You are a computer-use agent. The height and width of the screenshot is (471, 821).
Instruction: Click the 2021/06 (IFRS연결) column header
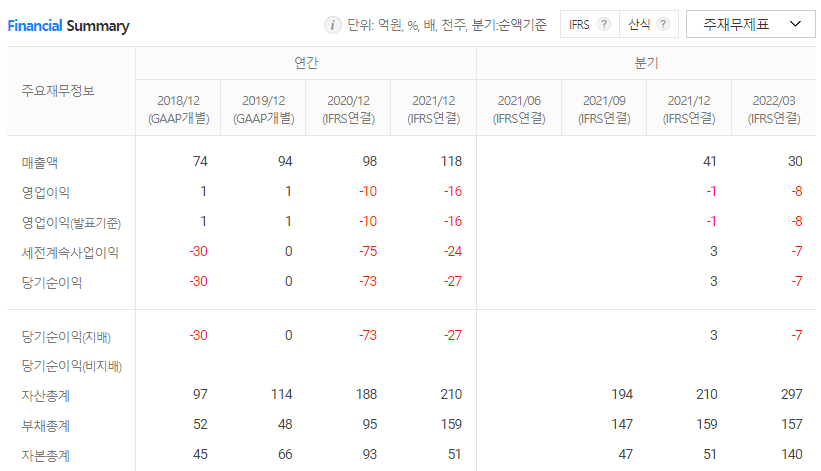point(519,109)
